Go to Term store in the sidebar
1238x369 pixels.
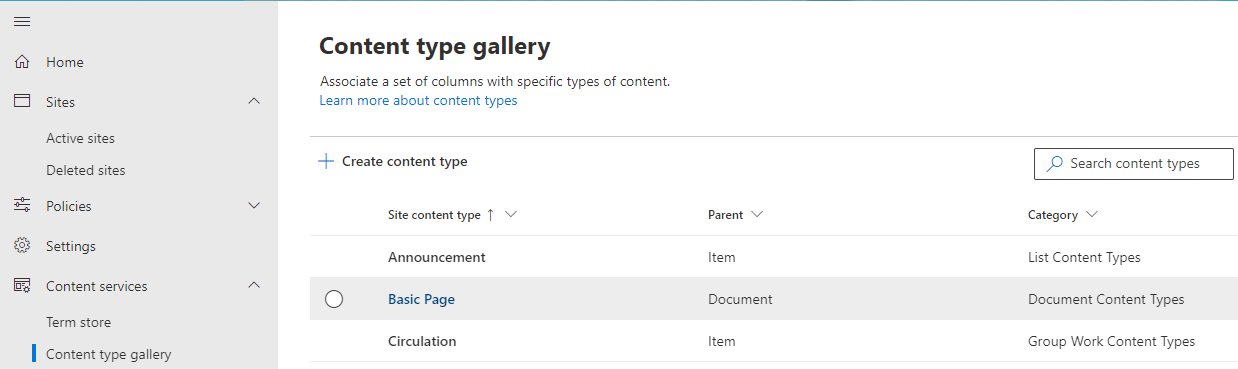79,322
